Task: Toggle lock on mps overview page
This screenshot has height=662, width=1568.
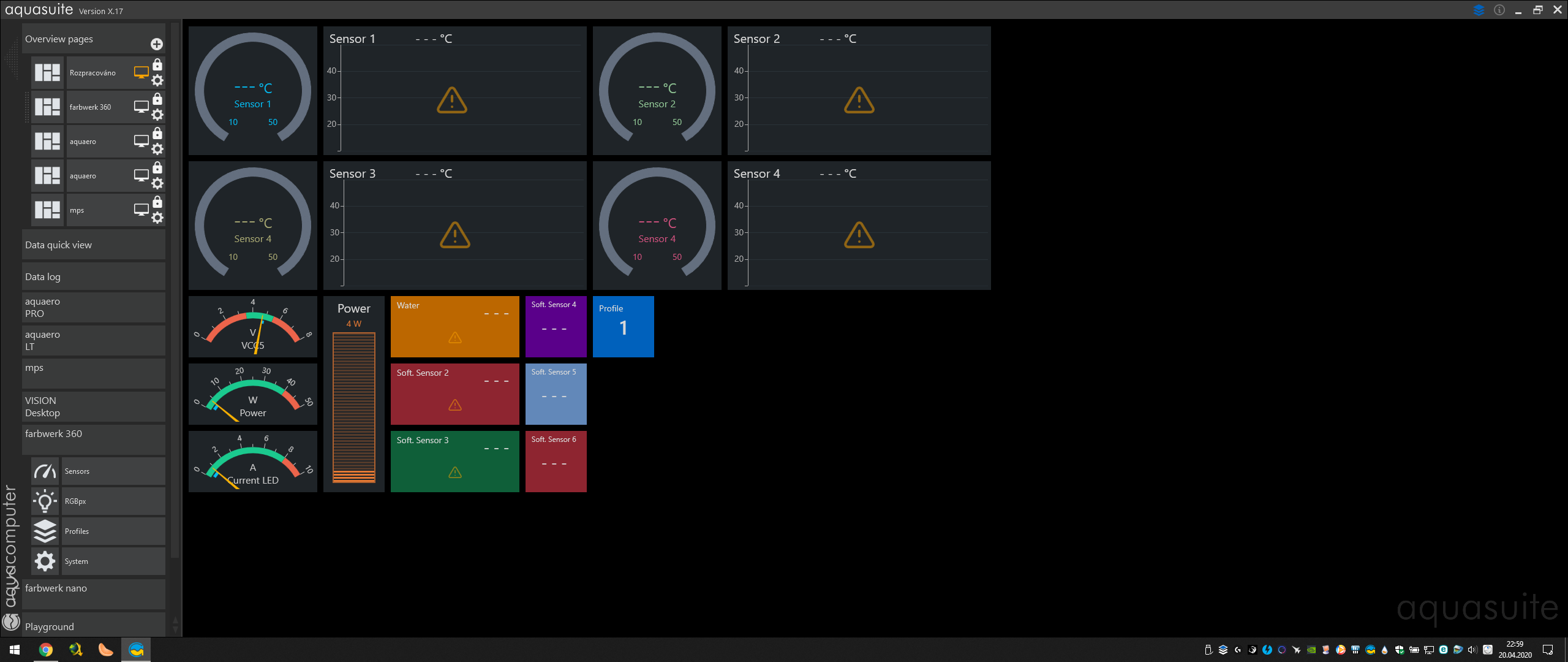Action: tap(157, 202)
